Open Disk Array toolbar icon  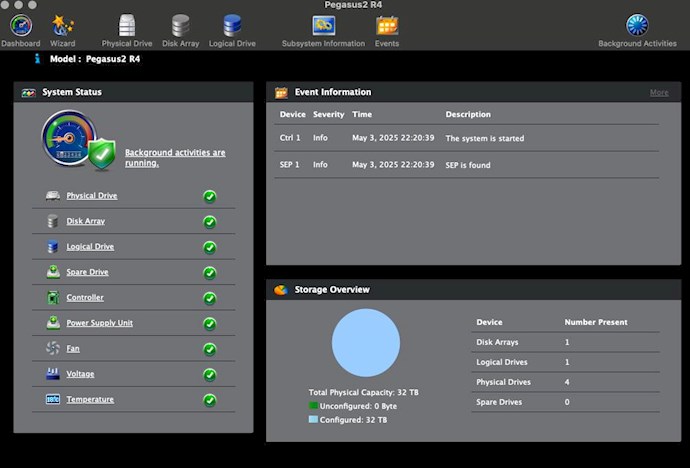click(x=180, y=26)
